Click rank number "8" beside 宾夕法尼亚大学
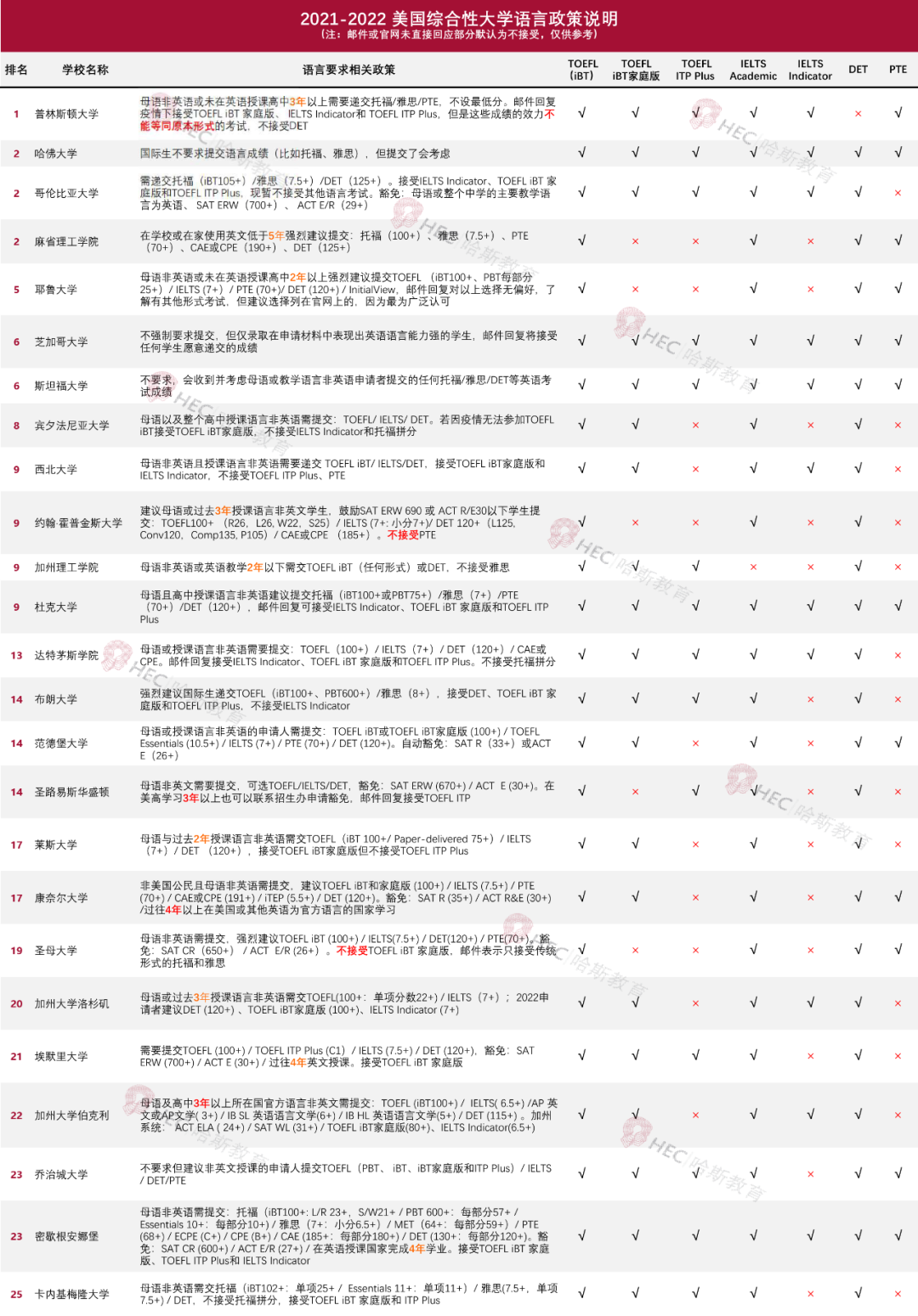918x1316 pixels. [16, 426]
